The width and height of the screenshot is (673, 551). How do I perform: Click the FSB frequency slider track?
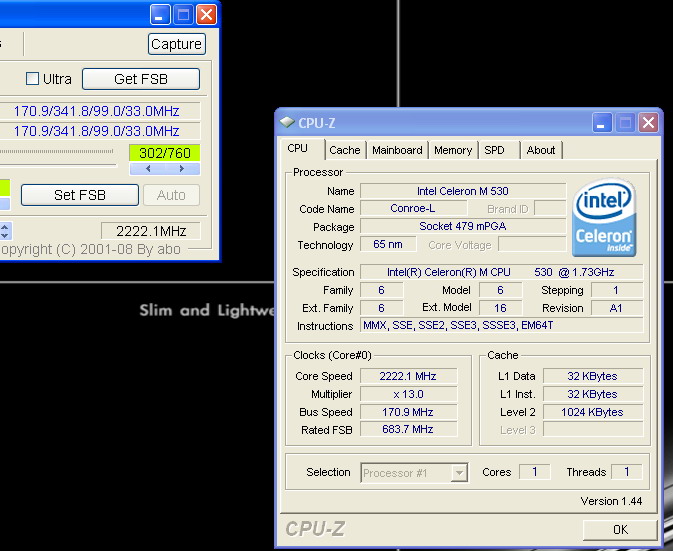(57, 151)
